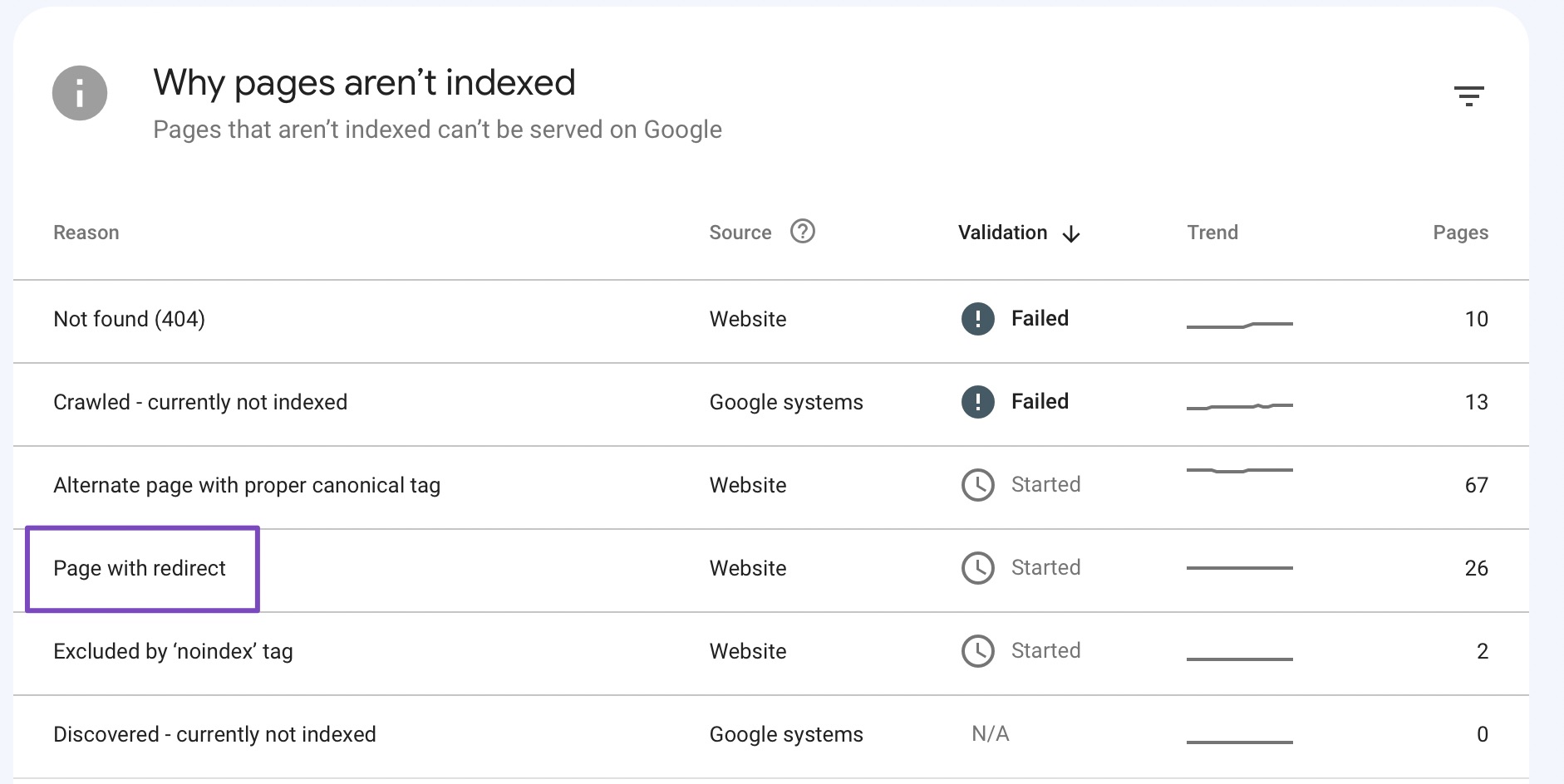This screenshot has width=1564, height=784.
Task: Click the Validation sort arrow
Action: [x=1072, y=233]
